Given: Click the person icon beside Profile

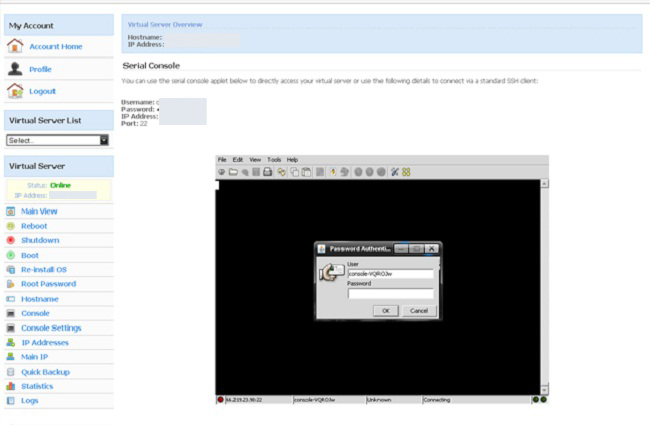Looking at the screenshot, I should point(15,68).
